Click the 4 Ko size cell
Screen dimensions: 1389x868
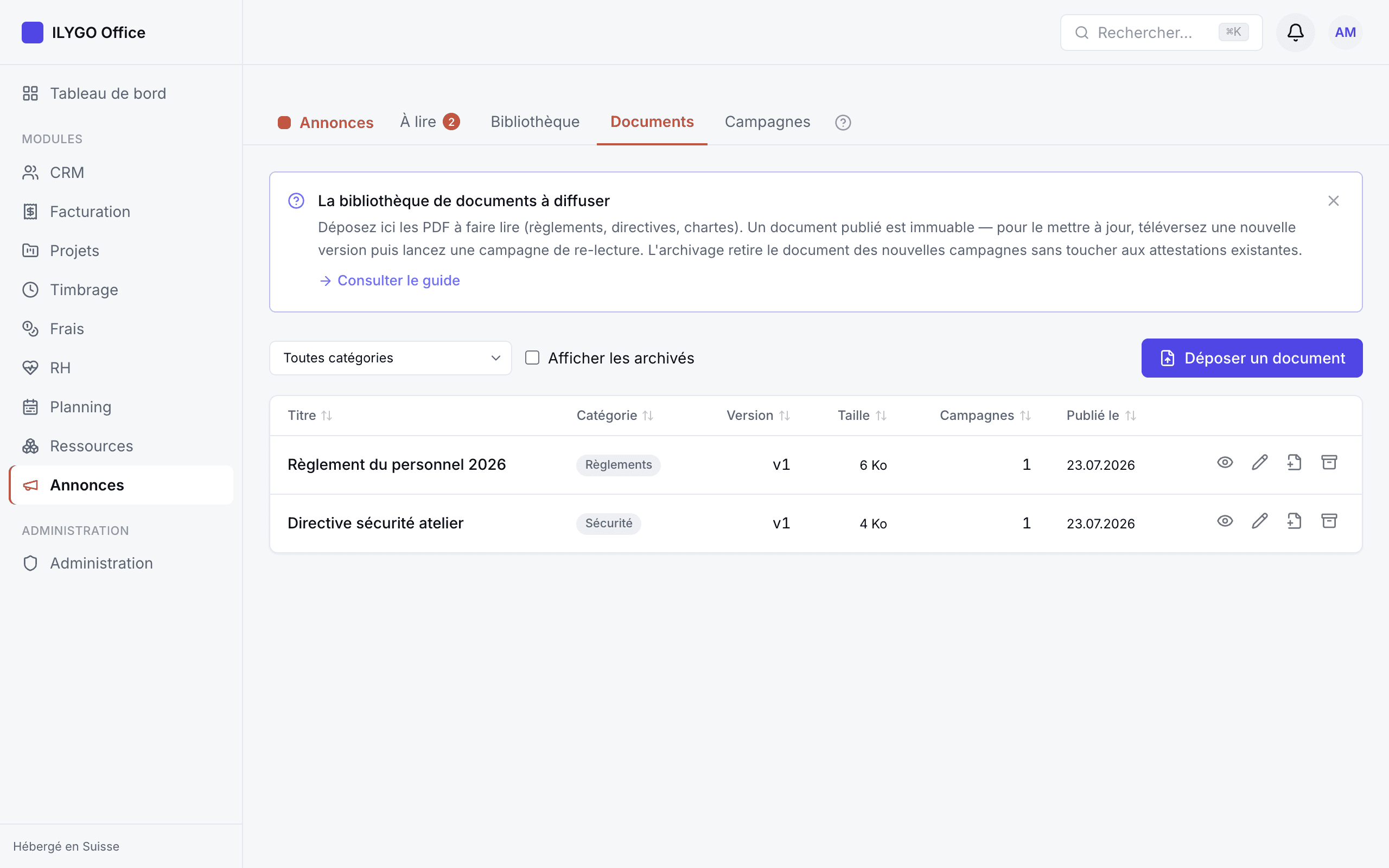point(873,524)
